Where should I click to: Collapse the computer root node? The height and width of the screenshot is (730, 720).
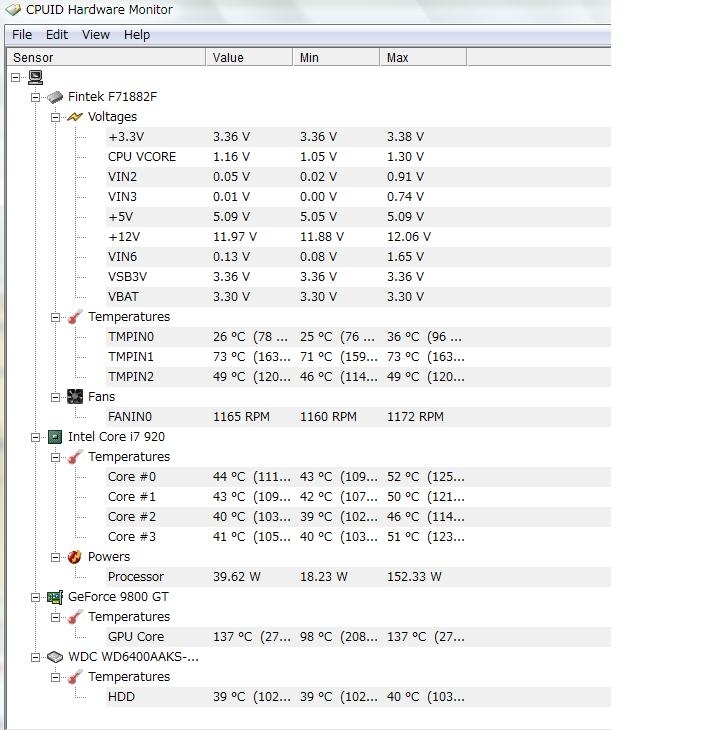tap(15, 78)
